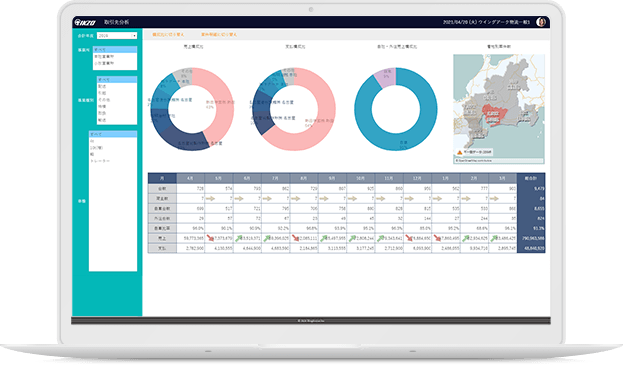Click the 月 header cell of the table
The height and width of the screenshot is (365, 623).
(162, 178)
